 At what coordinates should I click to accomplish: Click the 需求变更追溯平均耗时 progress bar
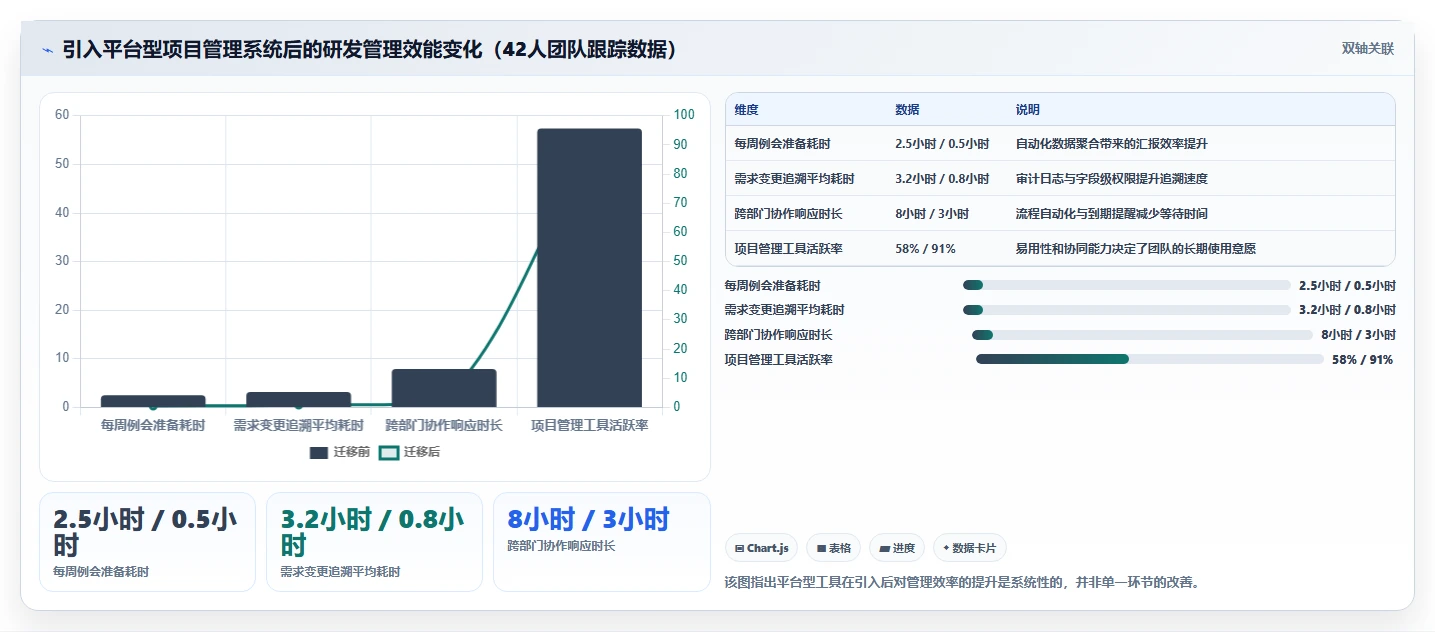pos(1127,310)
